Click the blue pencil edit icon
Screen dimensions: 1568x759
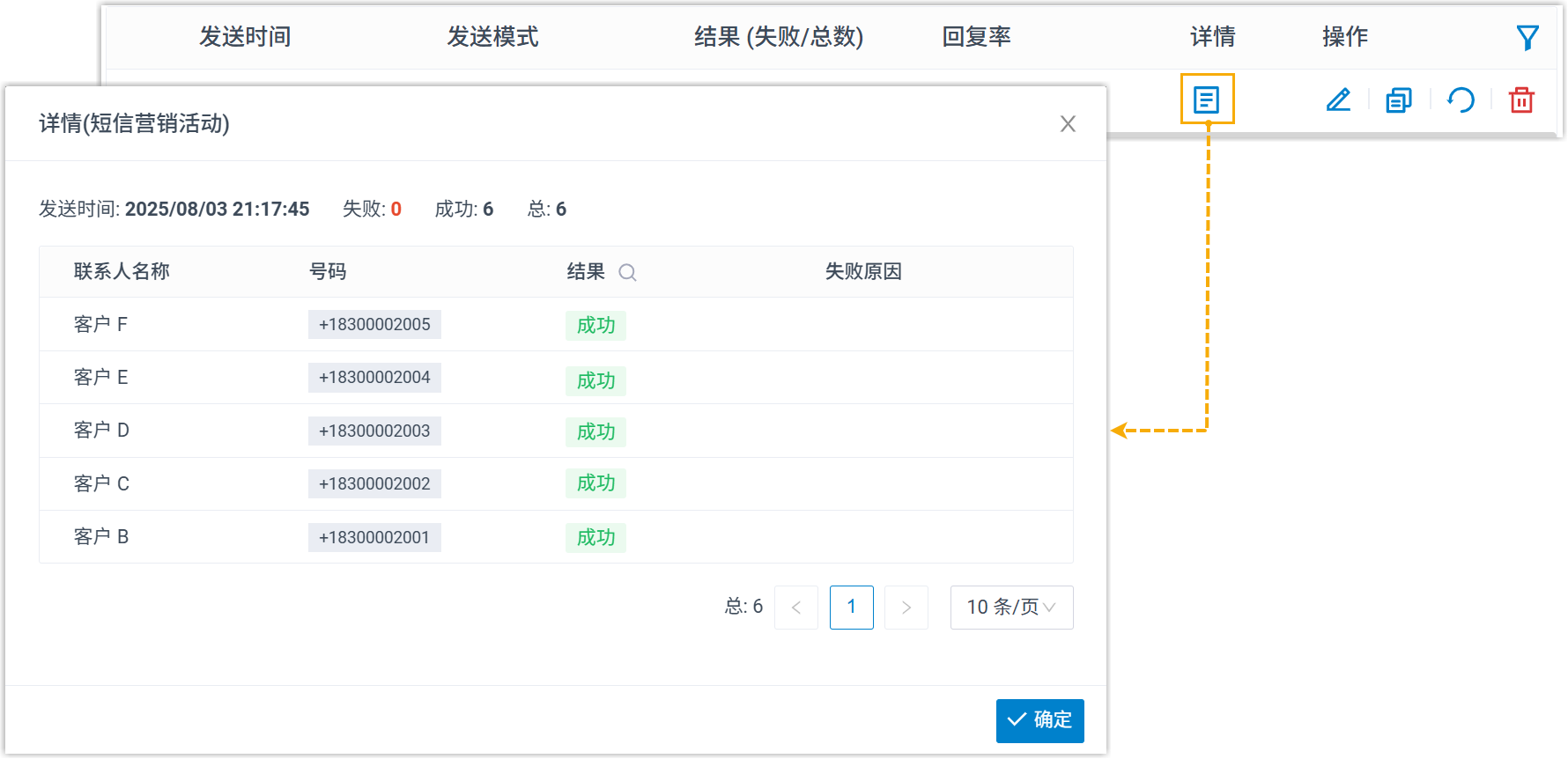pos(1338,99)
